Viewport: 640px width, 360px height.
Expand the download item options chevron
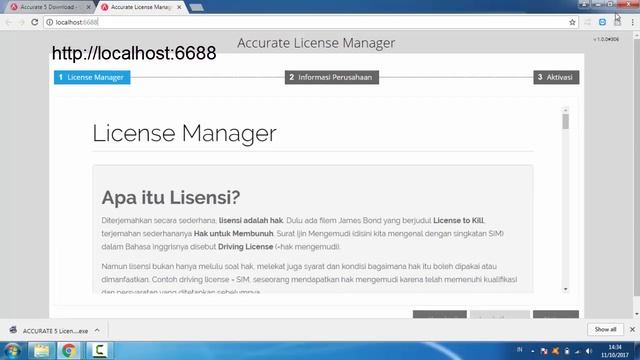click(x=97, y=330)
